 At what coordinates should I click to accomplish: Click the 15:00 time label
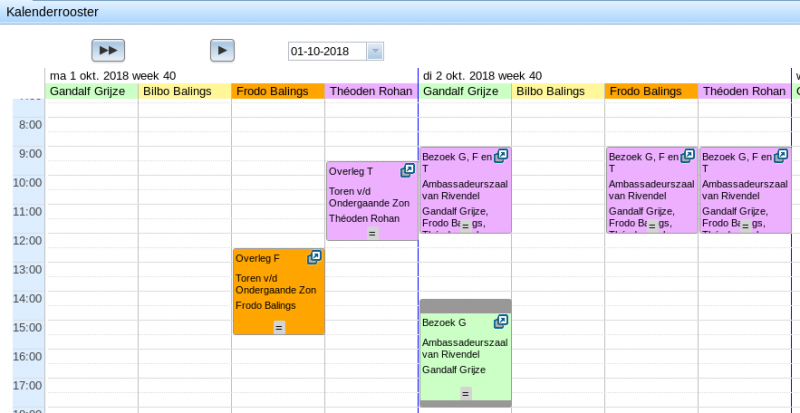click(28, 327)
